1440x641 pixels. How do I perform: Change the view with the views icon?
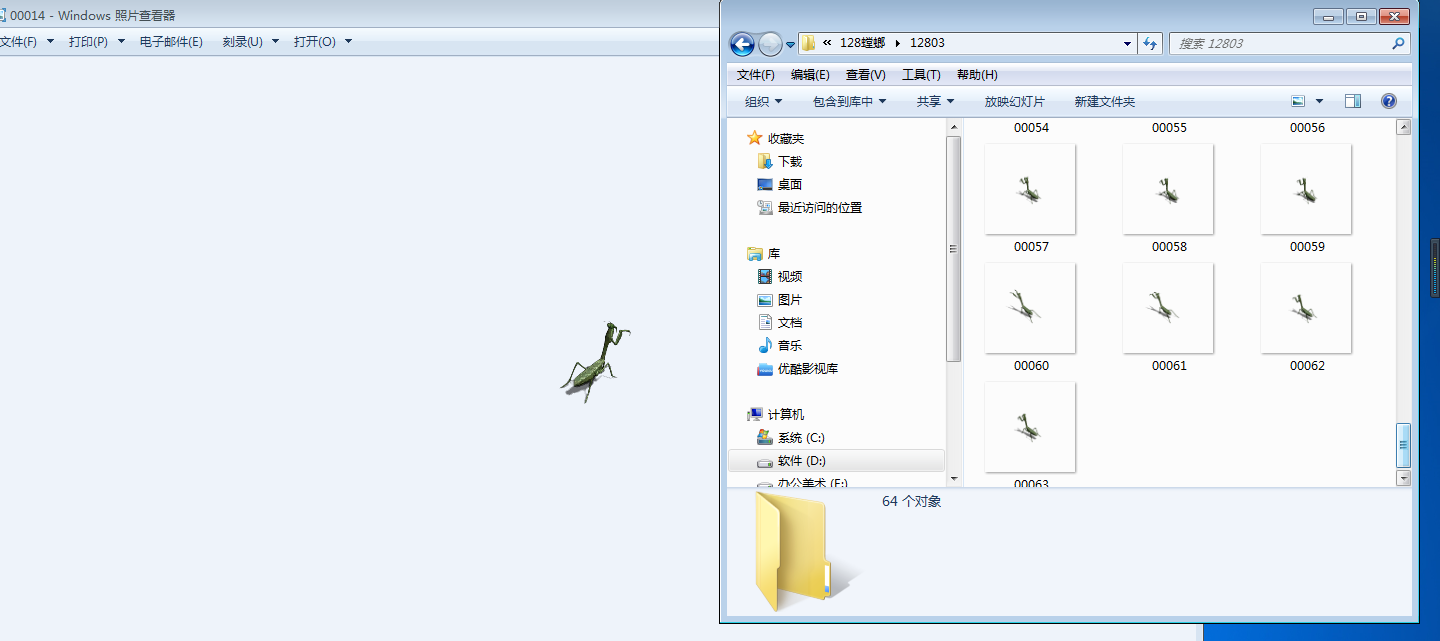1298,101
